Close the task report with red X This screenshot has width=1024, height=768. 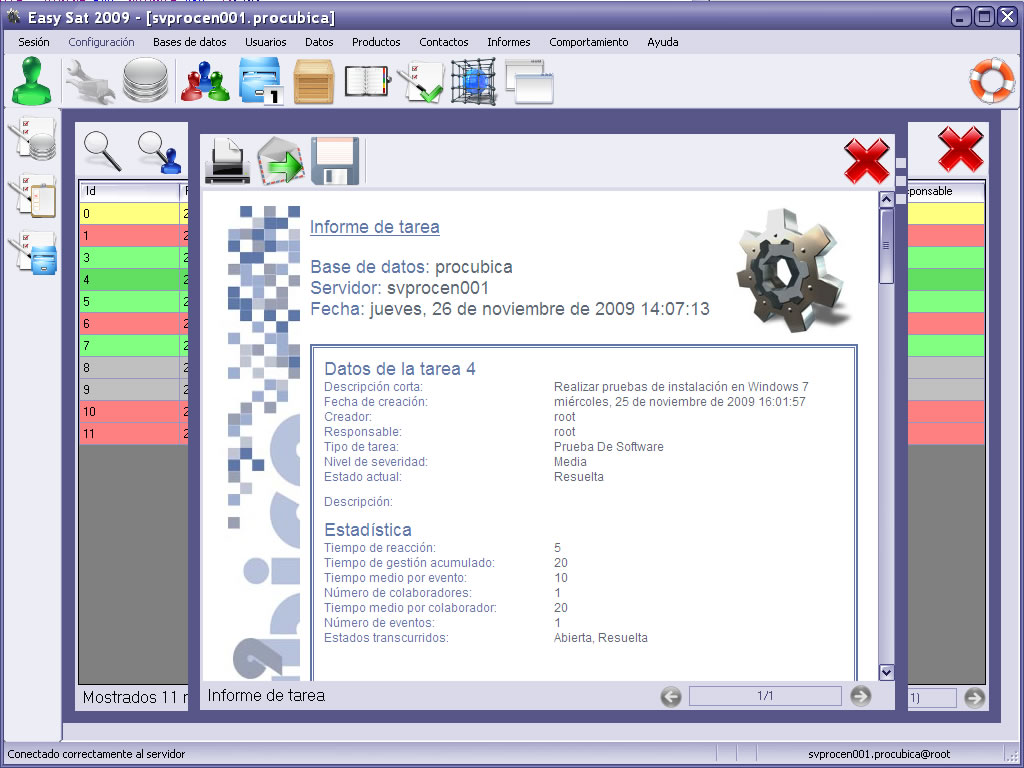tap(867, 161)
